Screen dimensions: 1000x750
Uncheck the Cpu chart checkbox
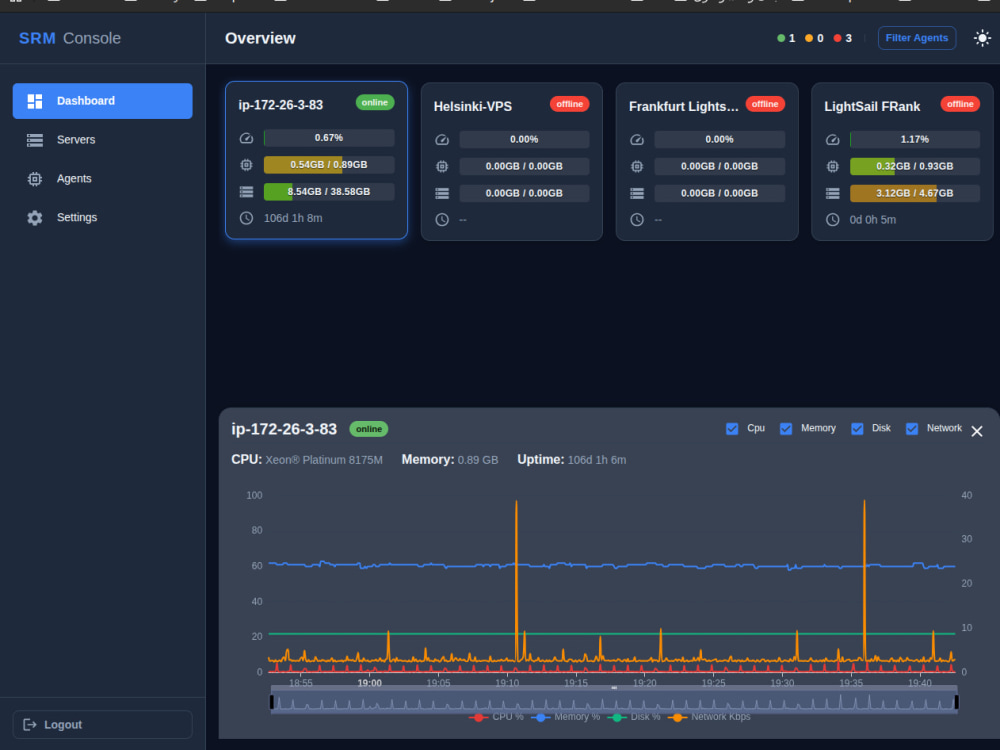tap(732, 429)
